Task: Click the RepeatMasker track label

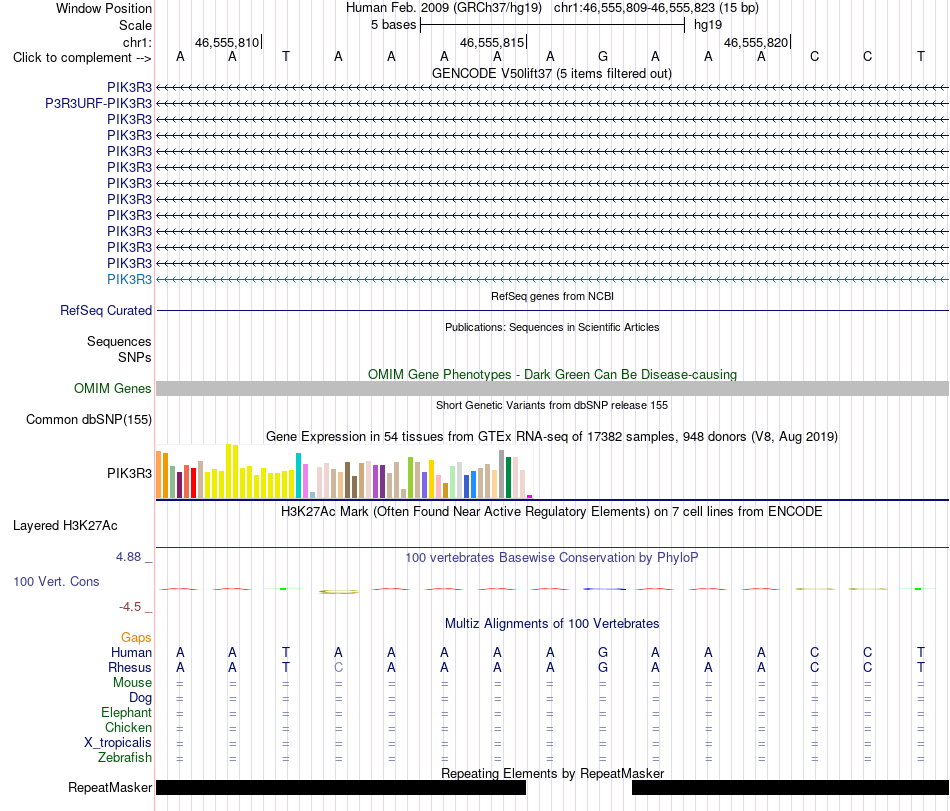Action: point(110,787)
